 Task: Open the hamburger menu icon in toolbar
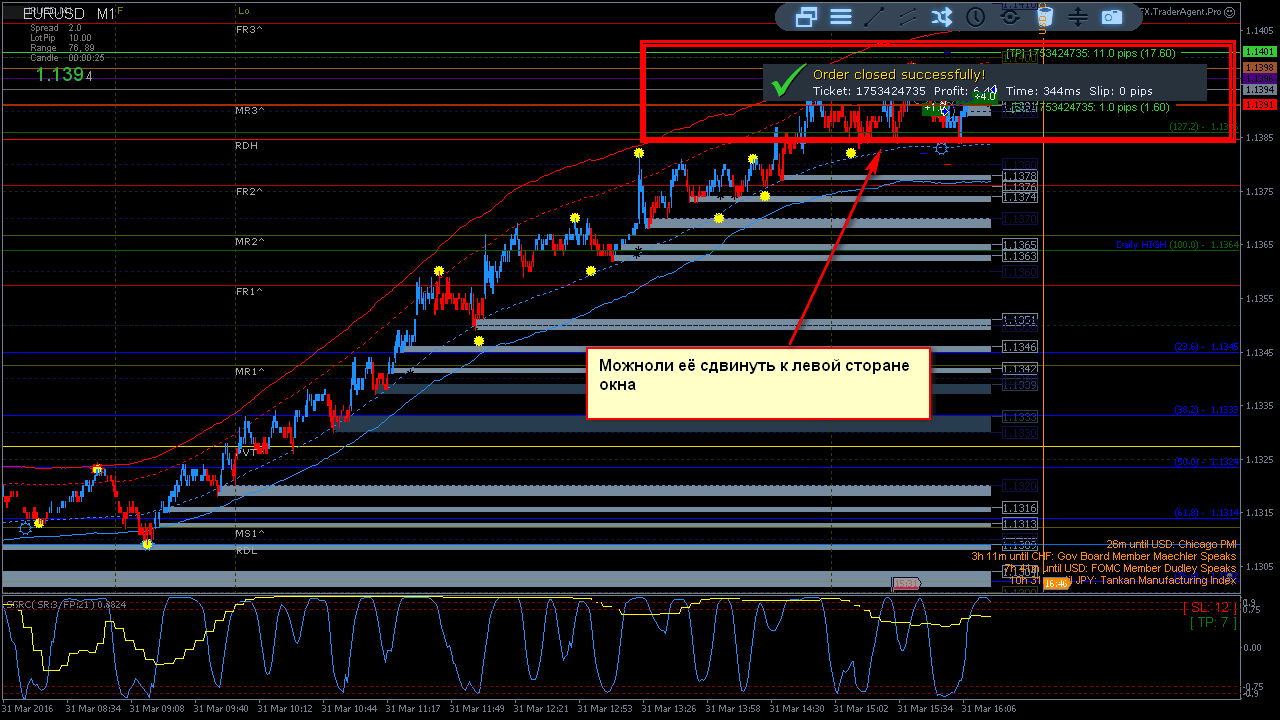point(841,16)
